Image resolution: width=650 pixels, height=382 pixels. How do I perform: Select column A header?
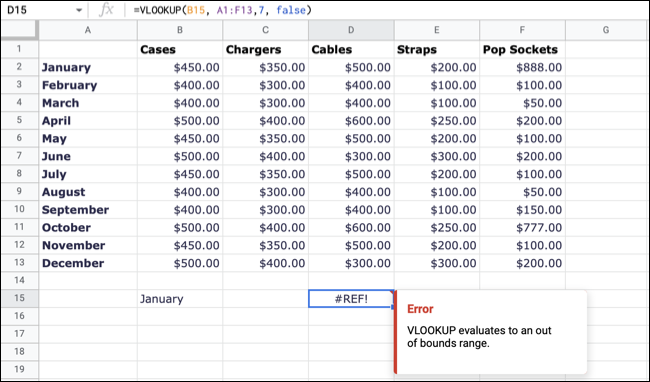pos(88,30)
